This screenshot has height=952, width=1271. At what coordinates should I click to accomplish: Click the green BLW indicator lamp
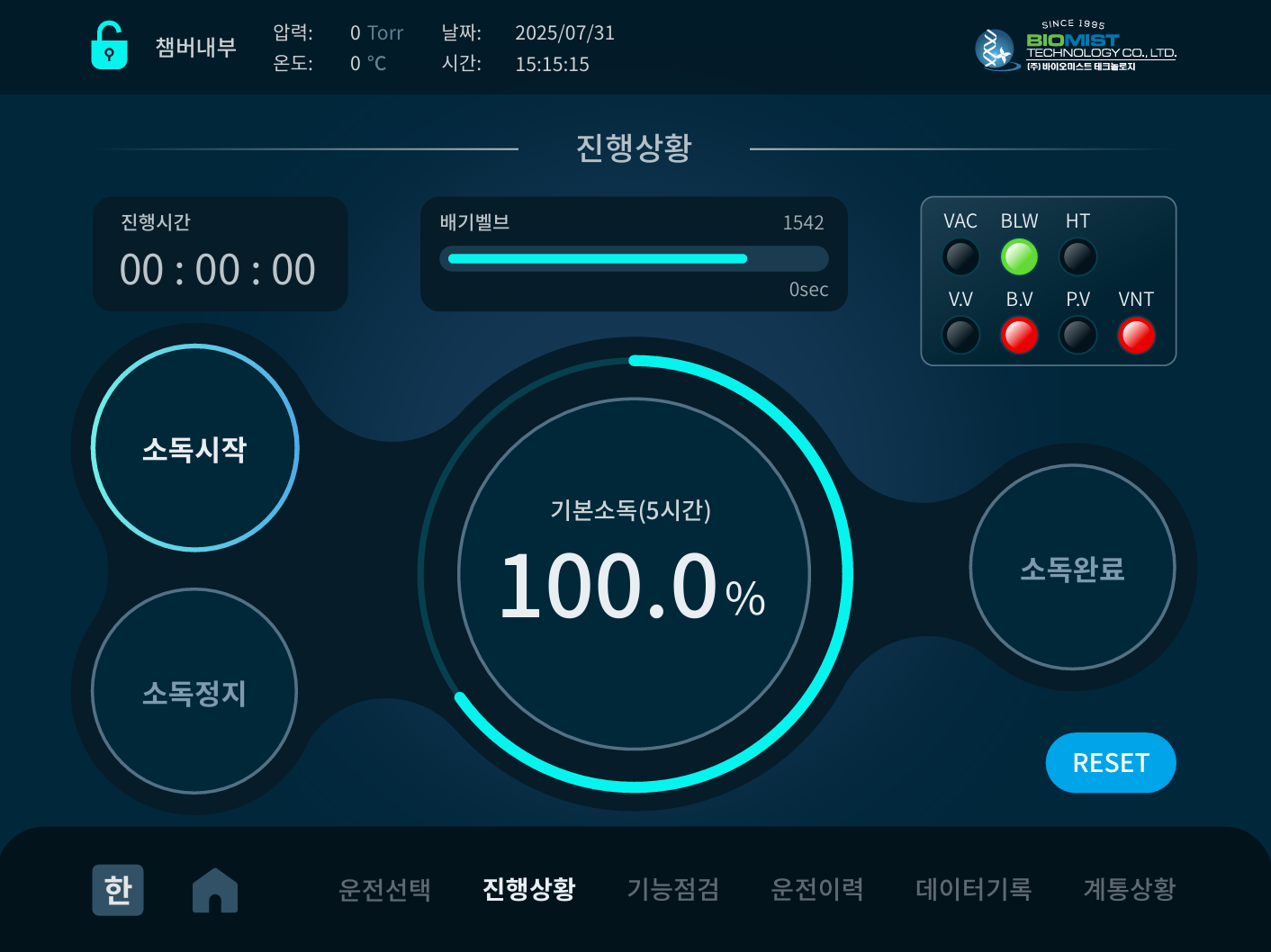1019,257
